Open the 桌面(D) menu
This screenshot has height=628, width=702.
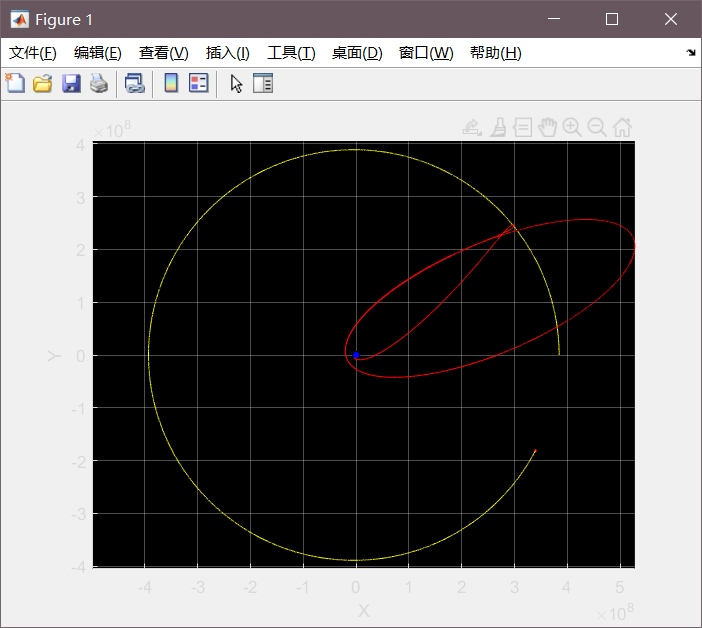pos(357,53)
